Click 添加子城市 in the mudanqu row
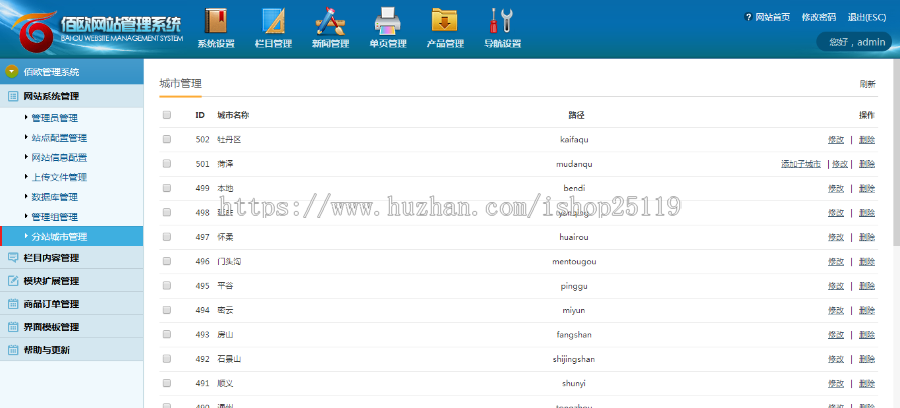Screen dimensions: 900x408 801,164
